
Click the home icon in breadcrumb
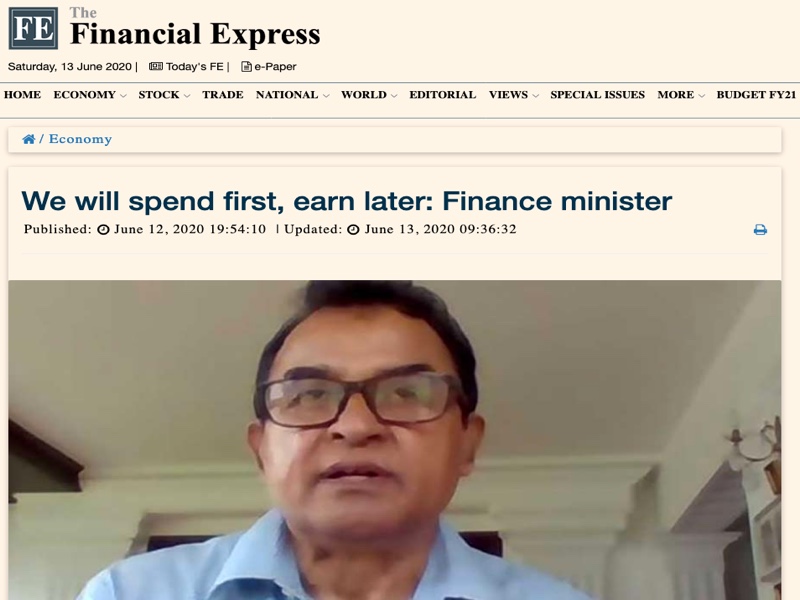(x=29, y=139)
